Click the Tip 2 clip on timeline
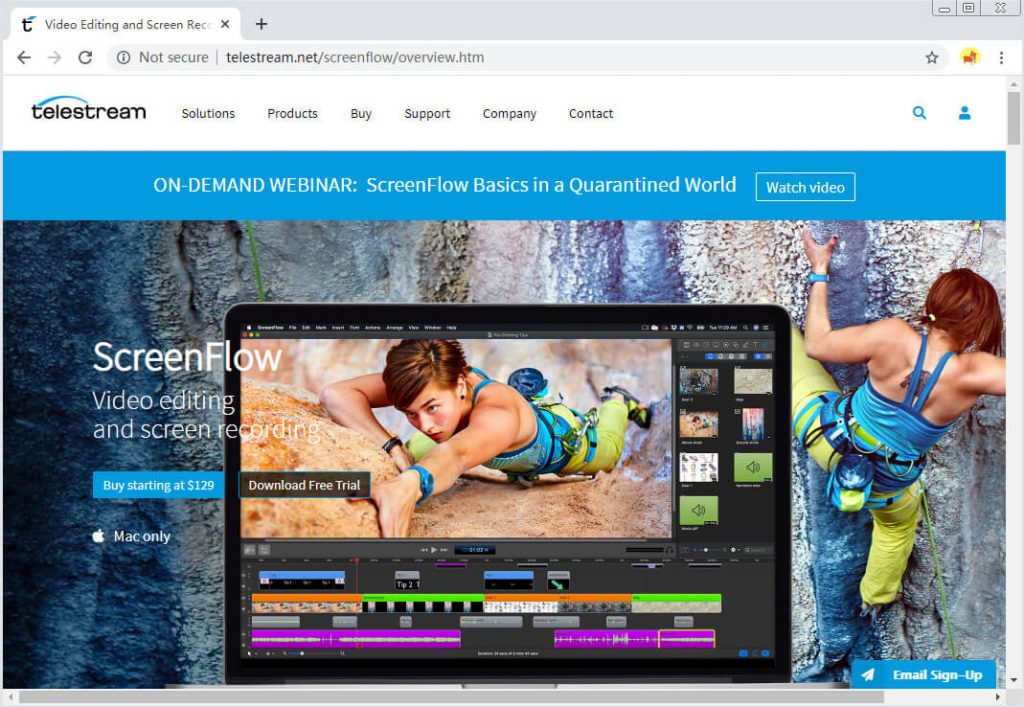The image size is (1024, 707). (408, 582)
